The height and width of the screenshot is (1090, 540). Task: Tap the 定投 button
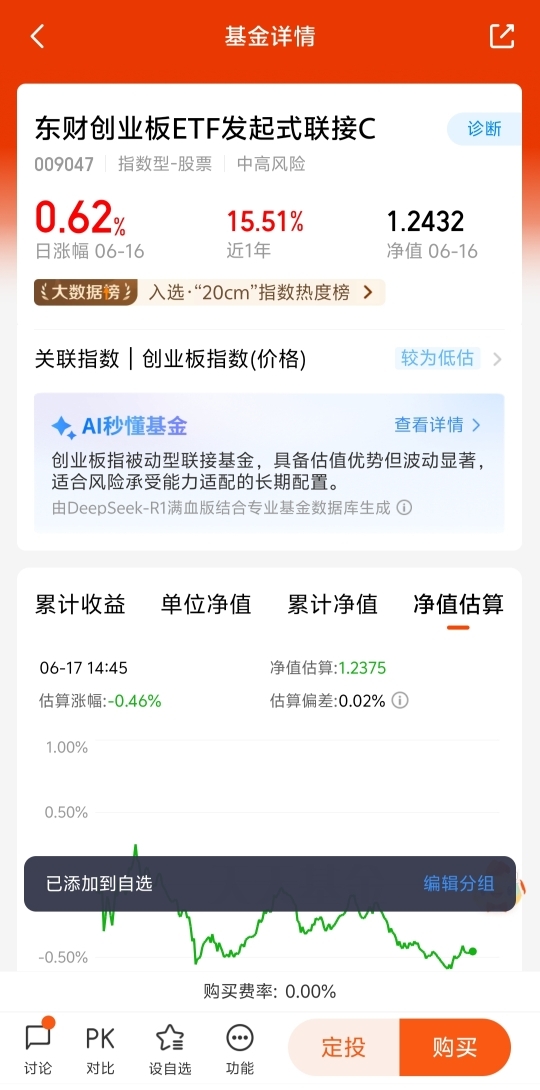(x=344, y=1047)
